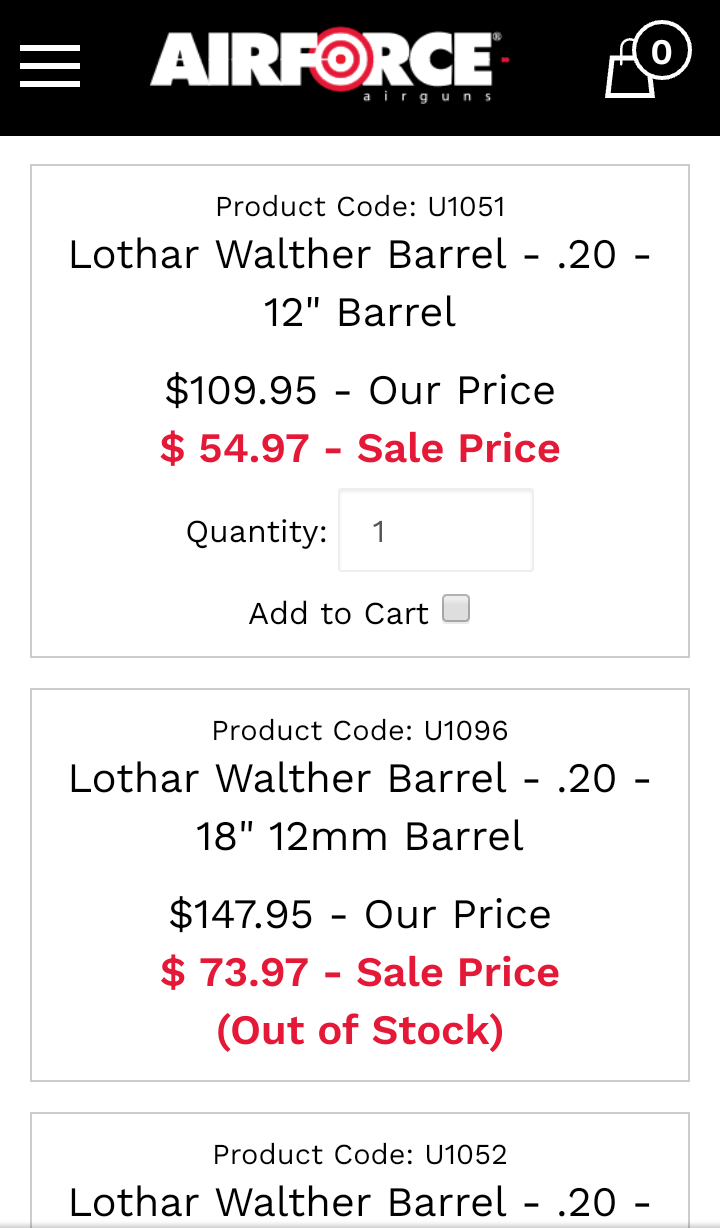Screen dimensions: 720x1228
Task: Open the hamburger navigation menu
Action: [x=50, y=66]
